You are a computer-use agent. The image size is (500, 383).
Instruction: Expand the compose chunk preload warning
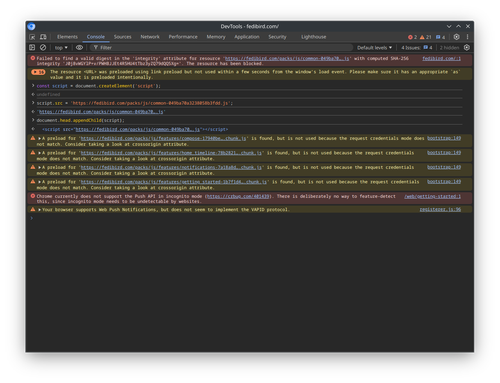(40, 138)
